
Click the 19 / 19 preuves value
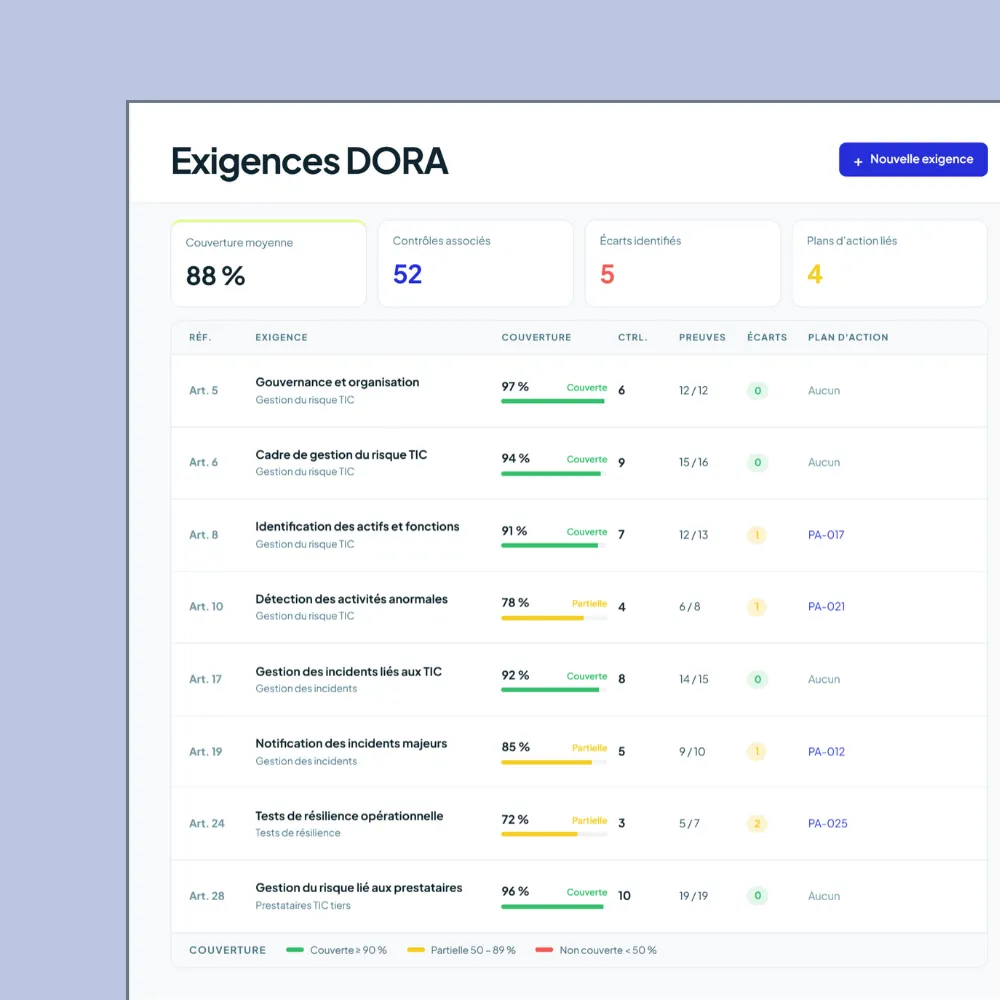coord(693,896)
